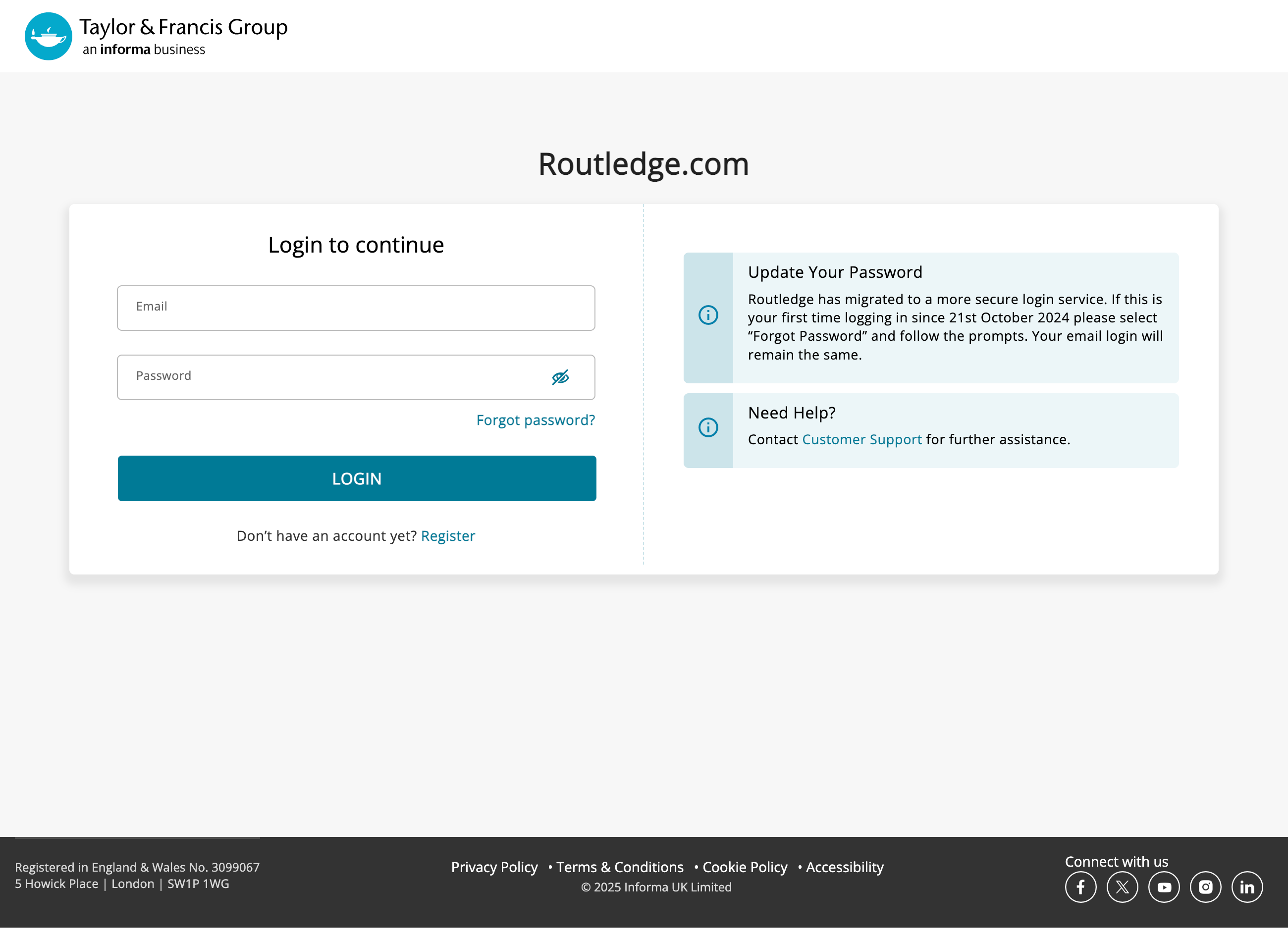
Task: Click the Email input field
Action: [x=356, y=308]
